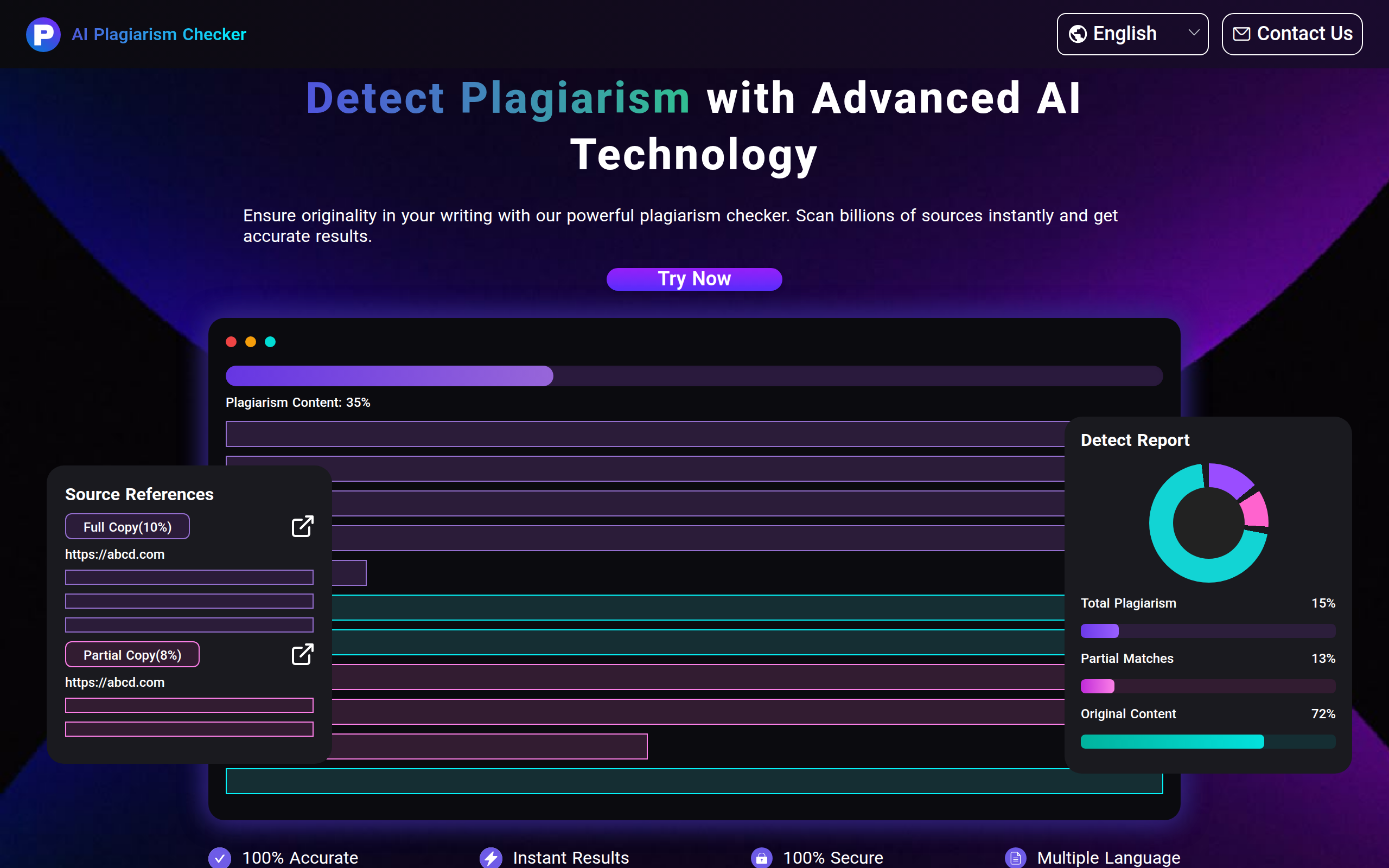The width and height of the screenshot is (1389, 868).
Task: Click the Detect Report donut chart
Action: tap(1208, 522)
